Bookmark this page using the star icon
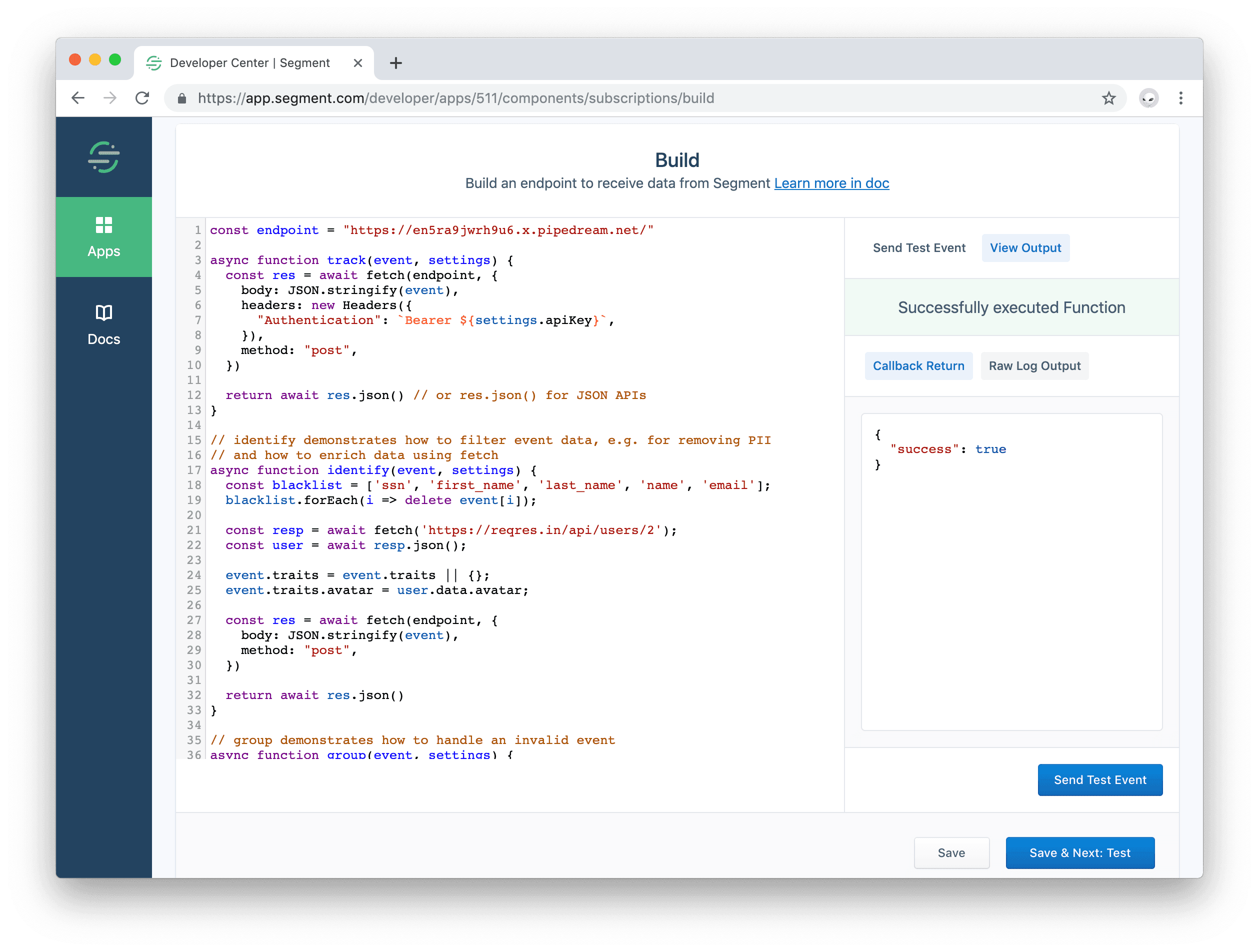The image size is (1259, 952). pos(1108,98)
